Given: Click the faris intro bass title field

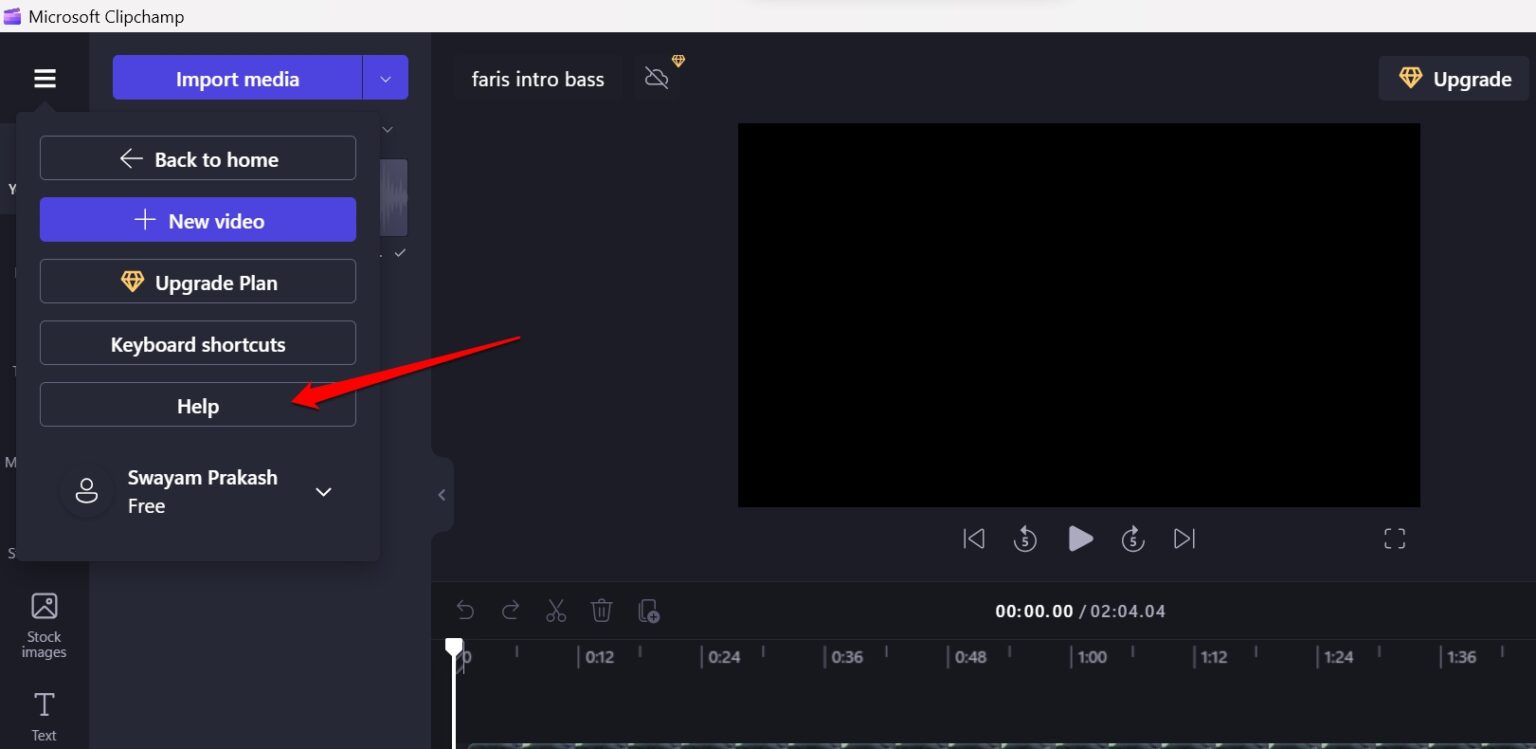Looking at the screenshot, I should [x=538, y=78].
